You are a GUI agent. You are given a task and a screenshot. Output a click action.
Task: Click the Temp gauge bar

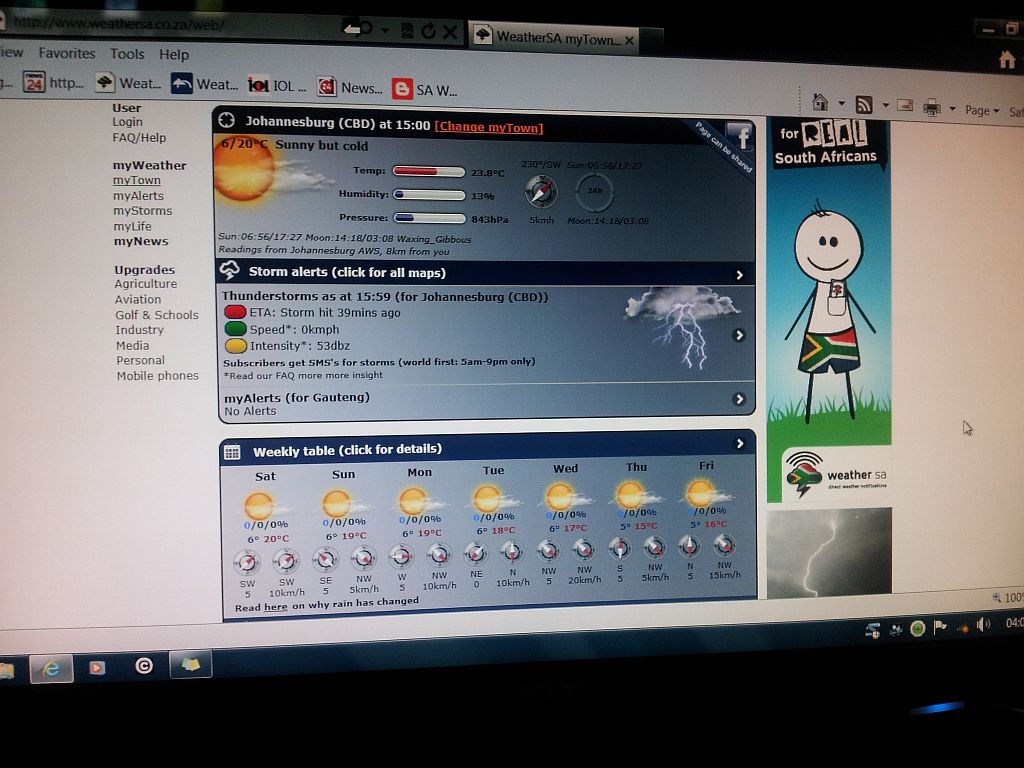point(428,171)
